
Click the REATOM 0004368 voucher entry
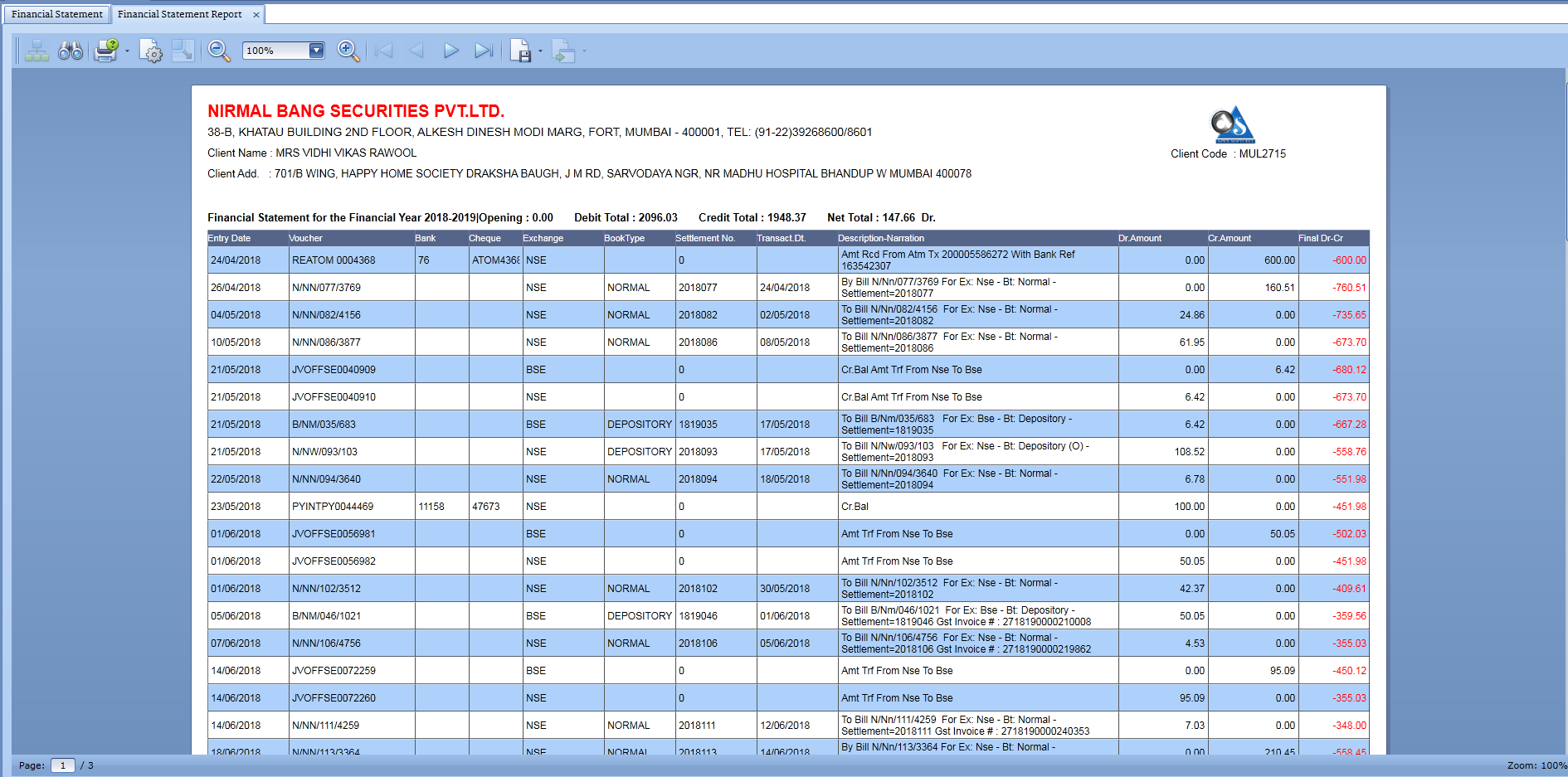click(334, 260)
